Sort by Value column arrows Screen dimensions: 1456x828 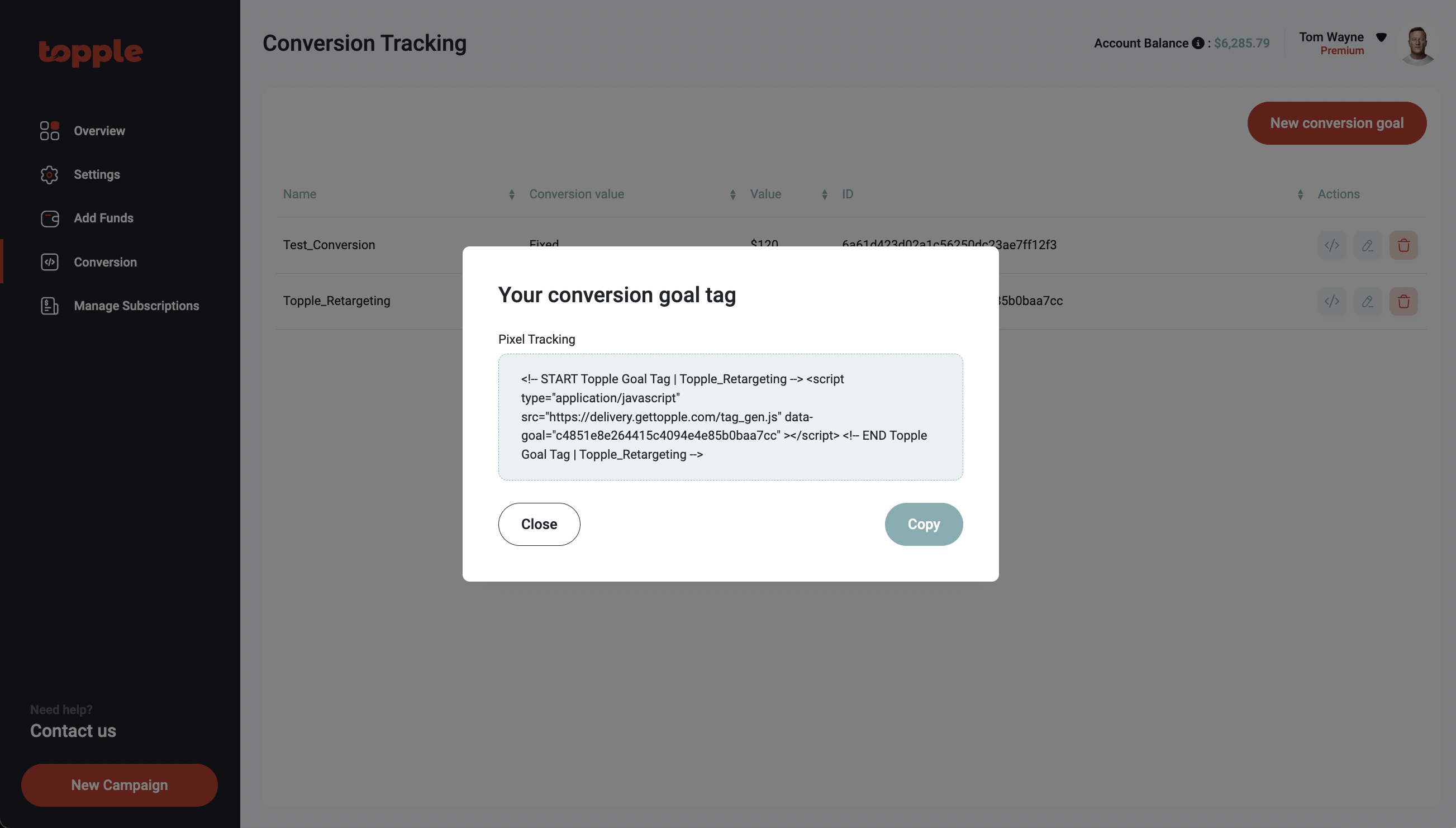pos(824,194)
